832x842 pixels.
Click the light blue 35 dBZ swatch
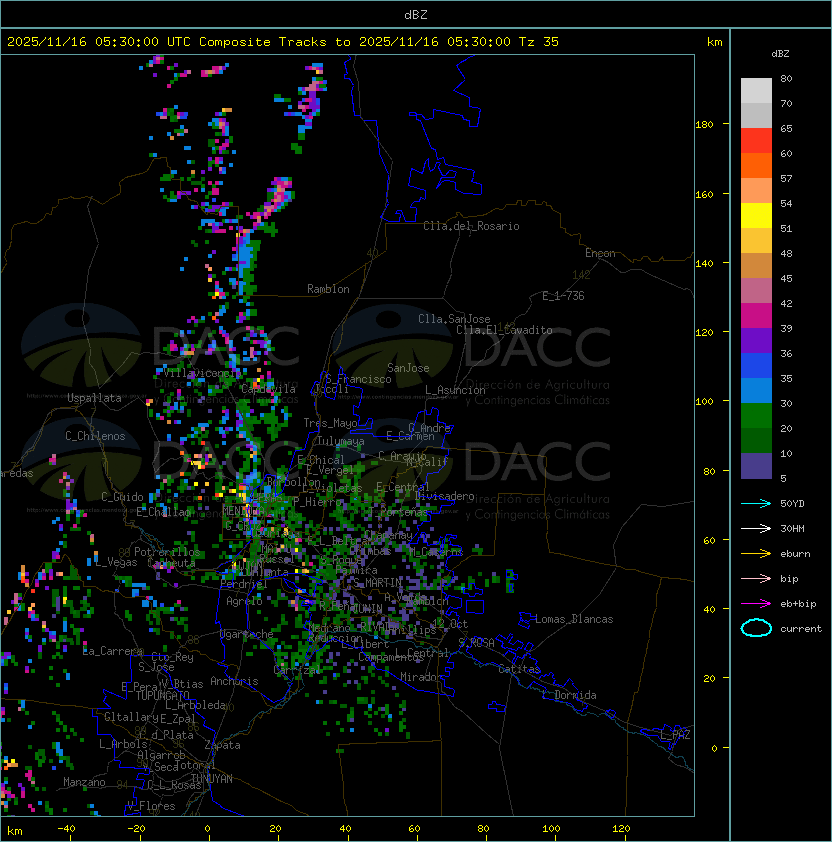pyautogui.click(x=756, y=390)
